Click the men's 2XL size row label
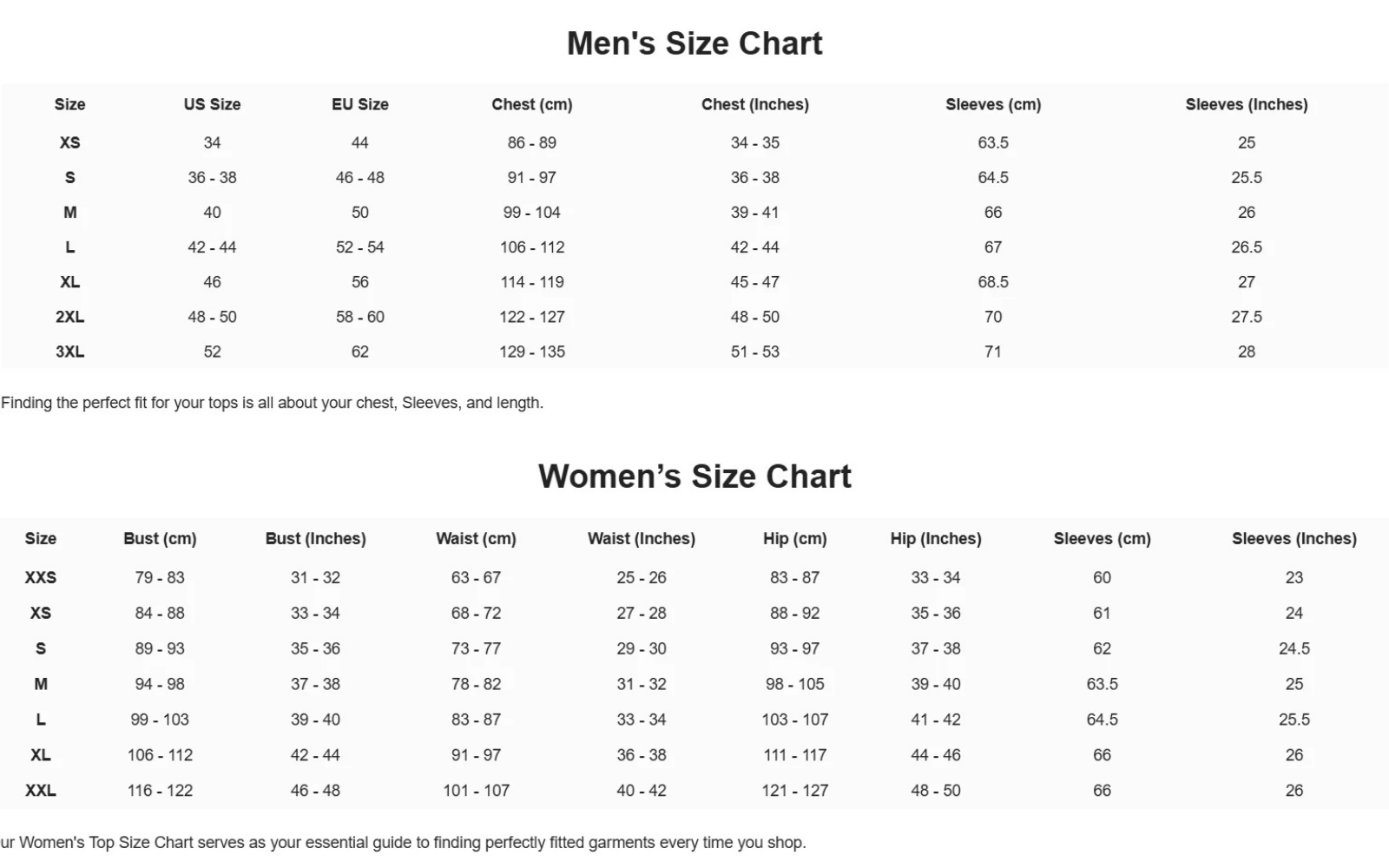 pos(69,317)
